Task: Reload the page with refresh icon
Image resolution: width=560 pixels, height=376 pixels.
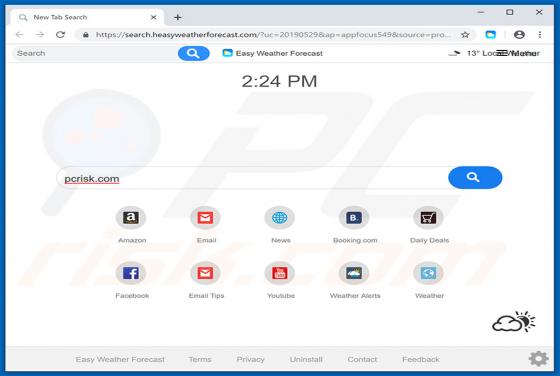Action: coord(60,35)
